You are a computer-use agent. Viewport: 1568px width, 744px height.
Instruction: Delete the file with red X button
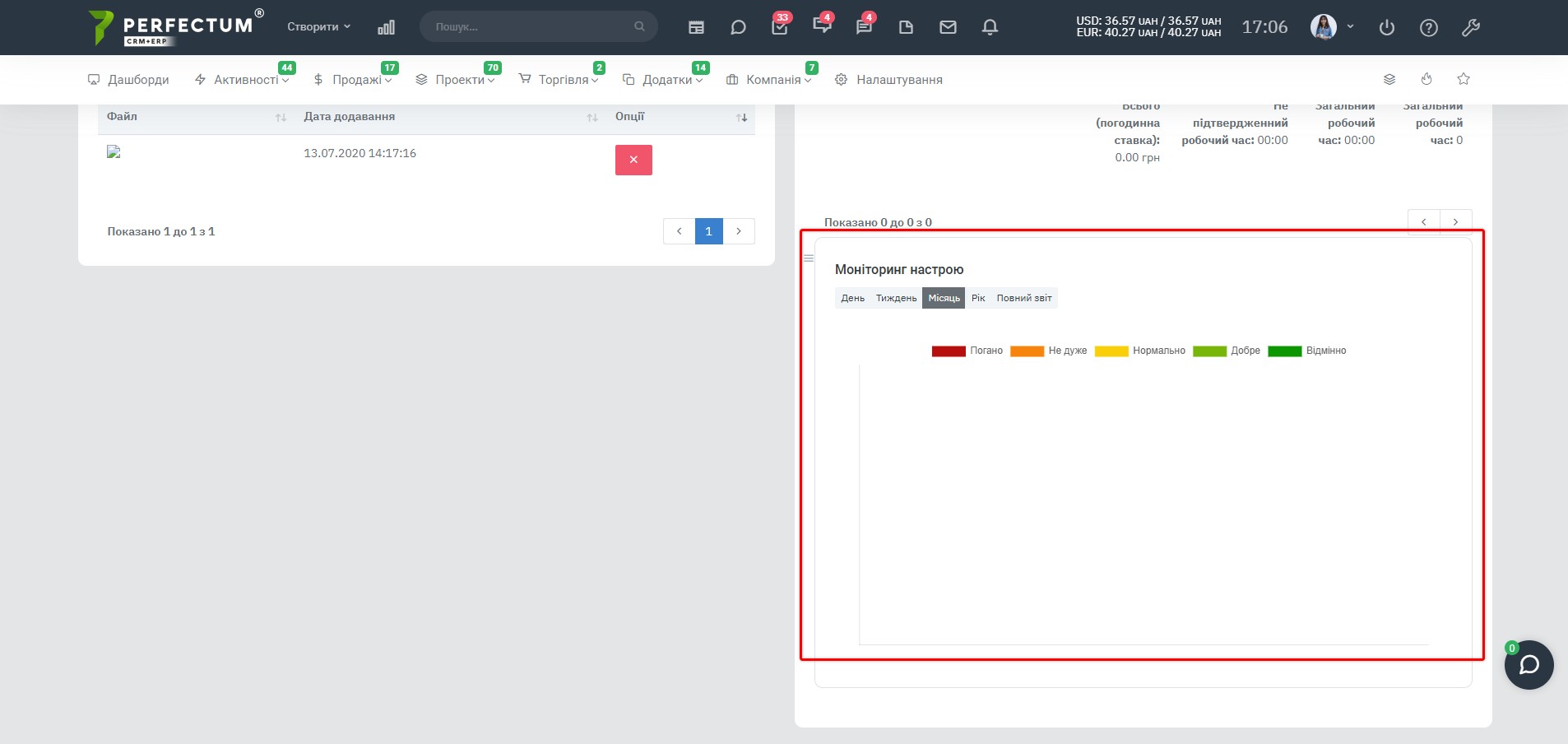[633, 160]
